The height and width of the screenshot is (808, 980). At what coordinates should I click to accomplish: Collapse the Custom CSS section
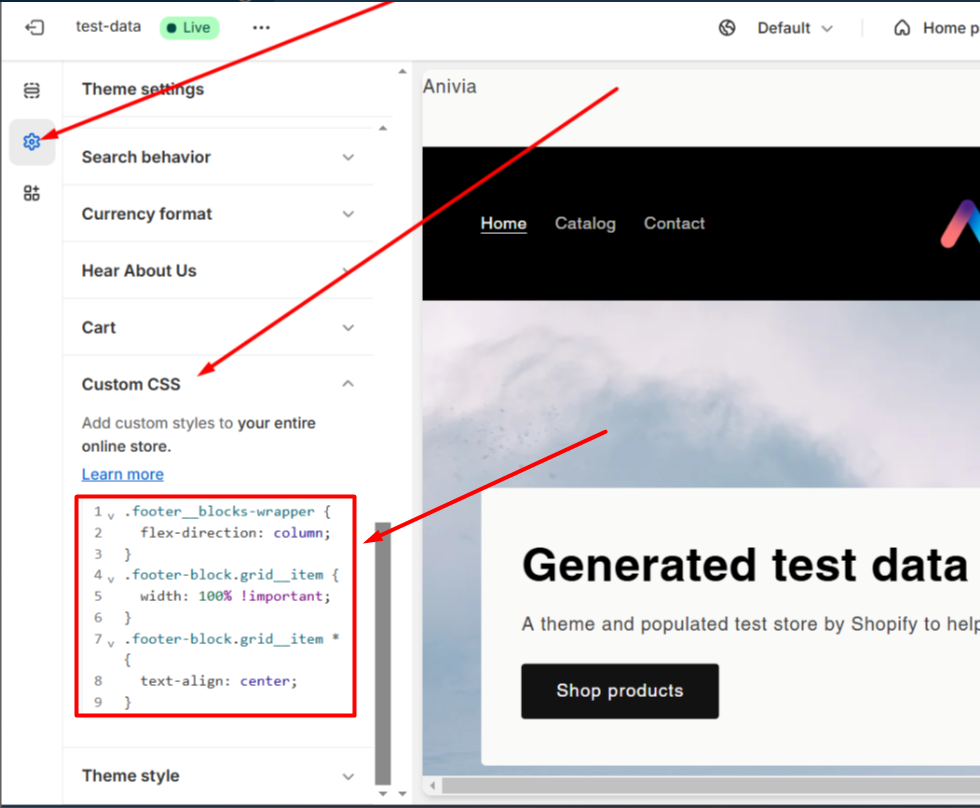click(x=218, y=384)
